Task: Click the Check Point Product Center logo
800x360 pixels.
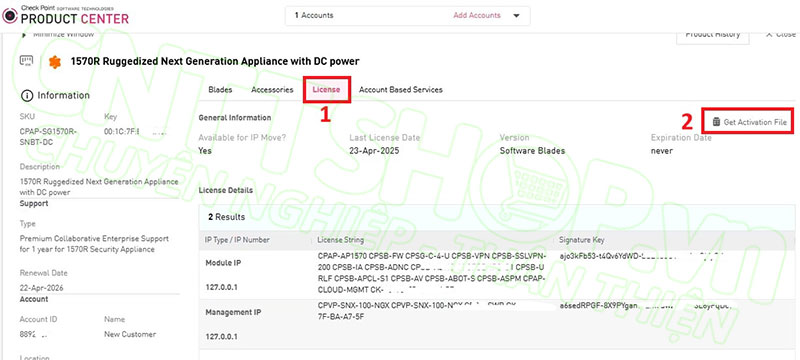Action: coord(65,15)
